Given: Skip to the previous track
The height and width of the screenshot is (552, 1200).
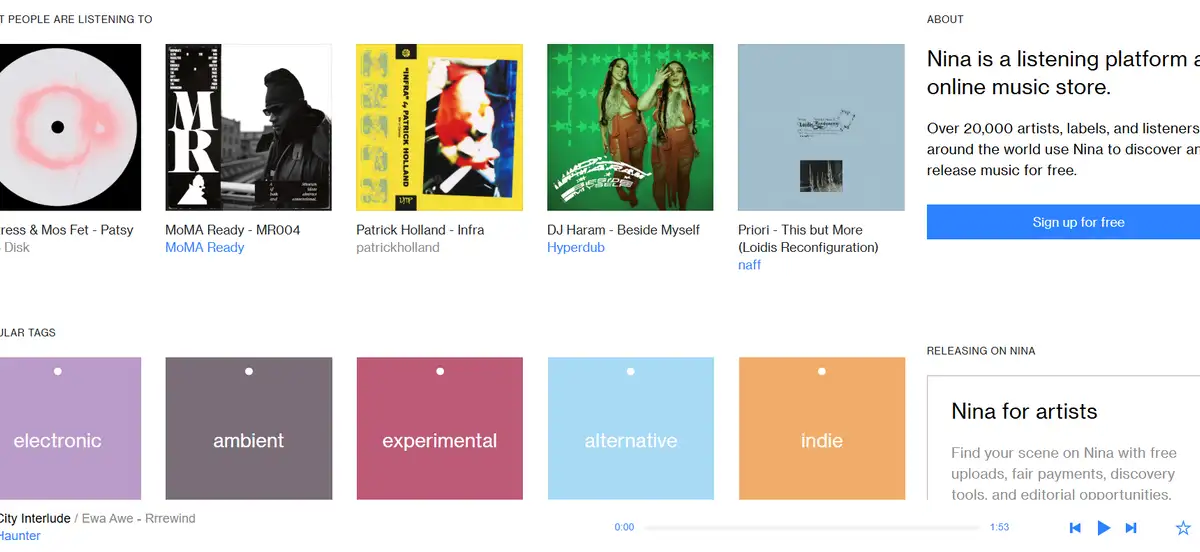Looking at the screenshot, I should (x=1075, y=527).
